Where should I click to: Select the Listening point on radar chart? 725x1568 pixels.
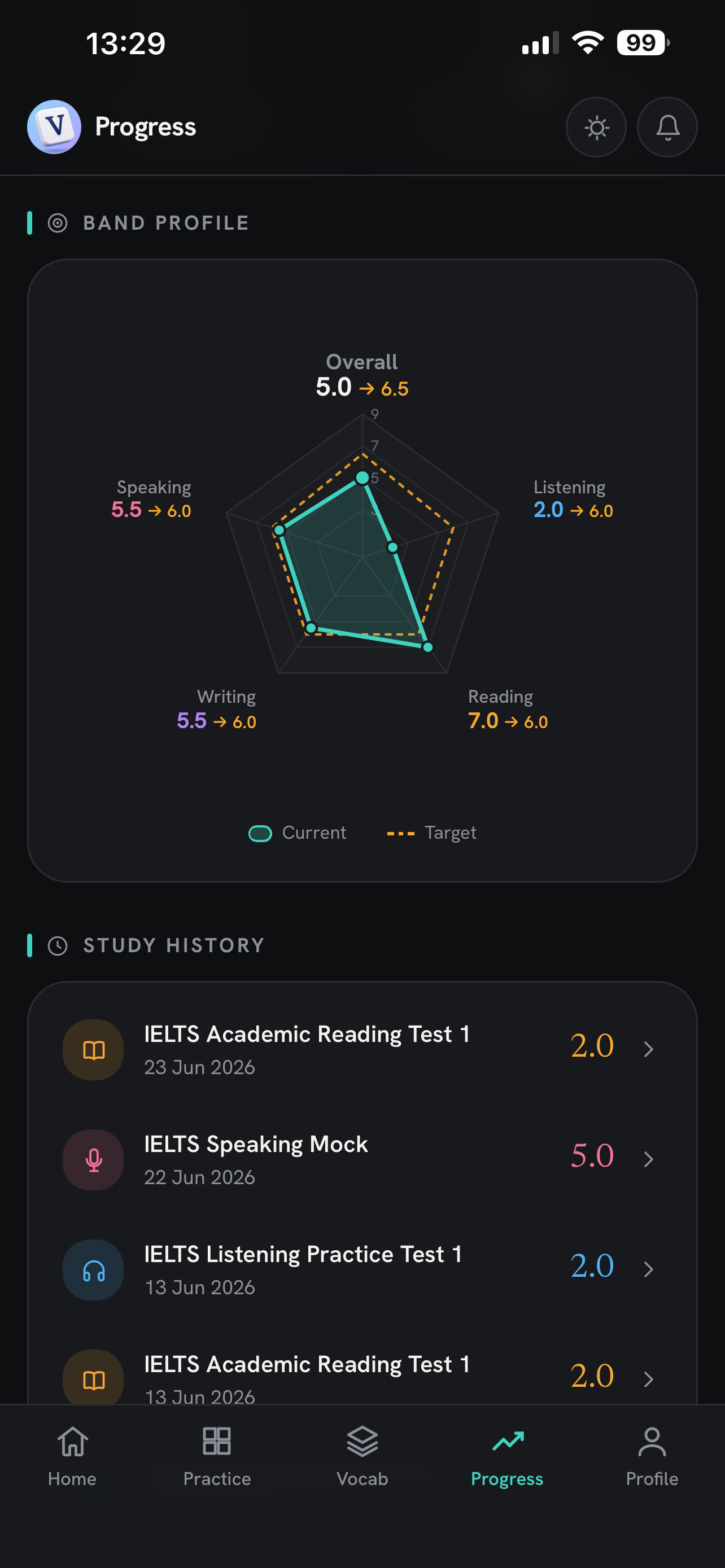coord(392,547)
